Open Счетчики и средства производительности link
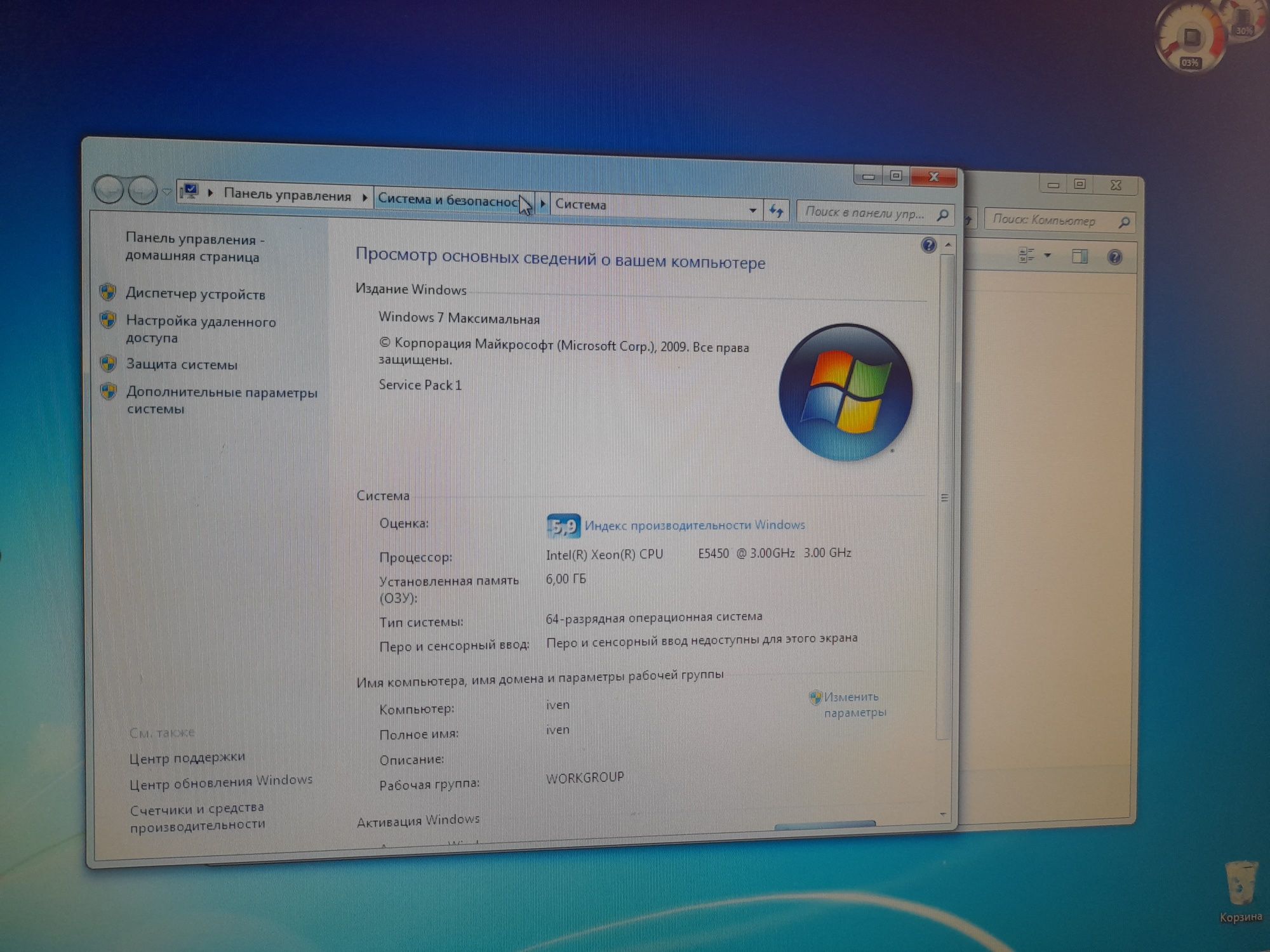The height and width of the screenshot is (952, 1270). point(197,816)
